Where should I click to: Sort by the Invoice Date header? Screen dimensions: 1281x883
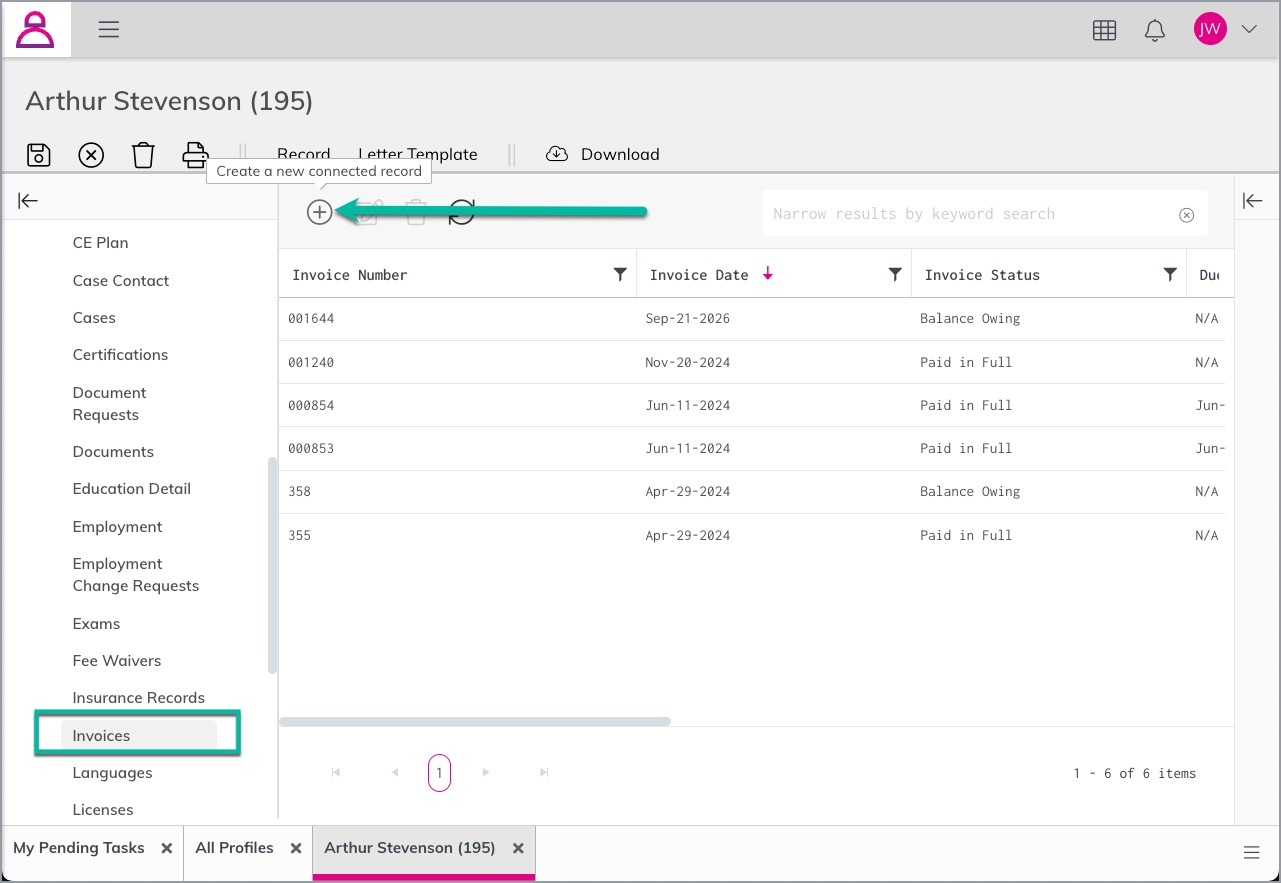pos(699,275)
